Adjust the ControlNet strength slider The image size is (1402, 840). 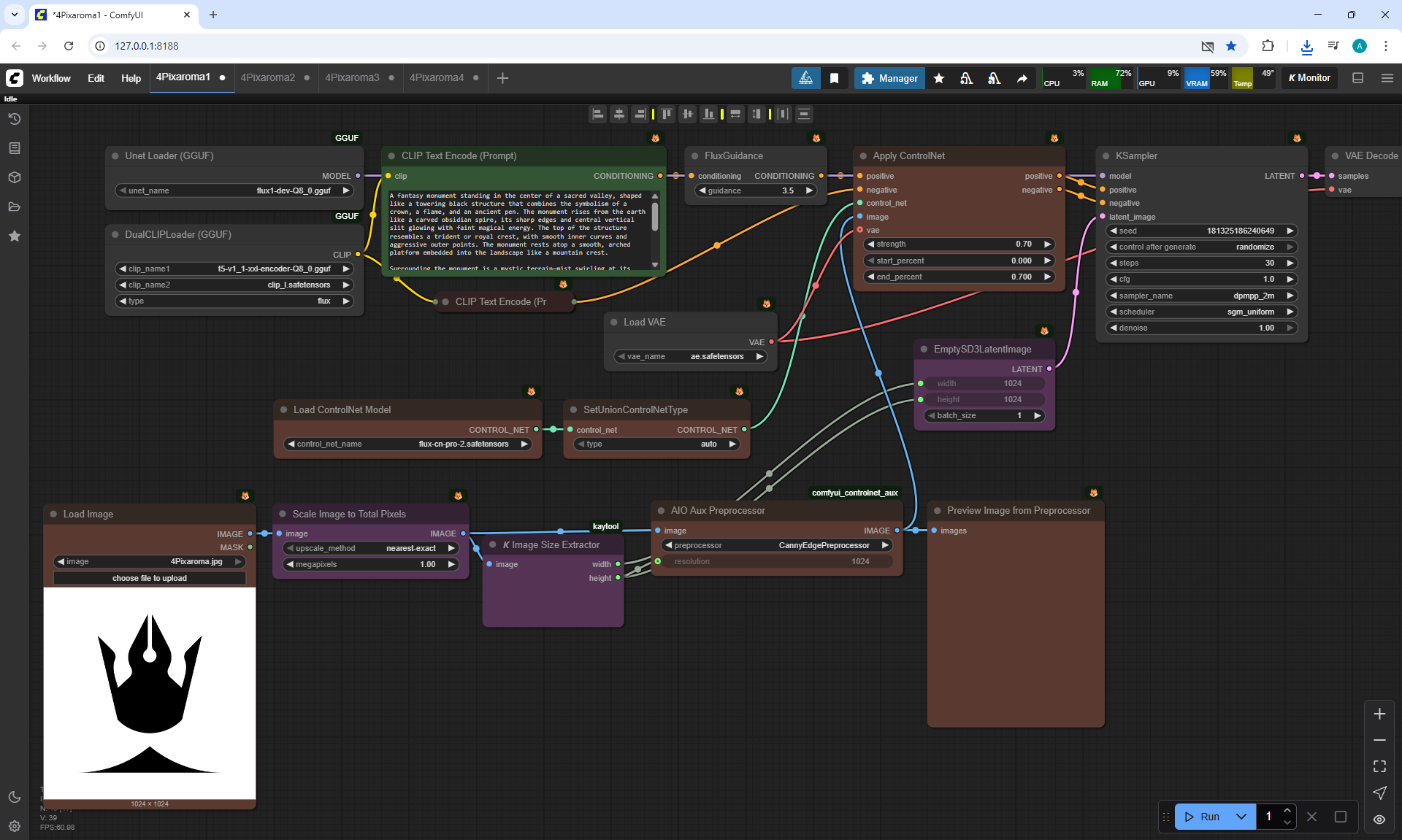[x=958, y=244]
